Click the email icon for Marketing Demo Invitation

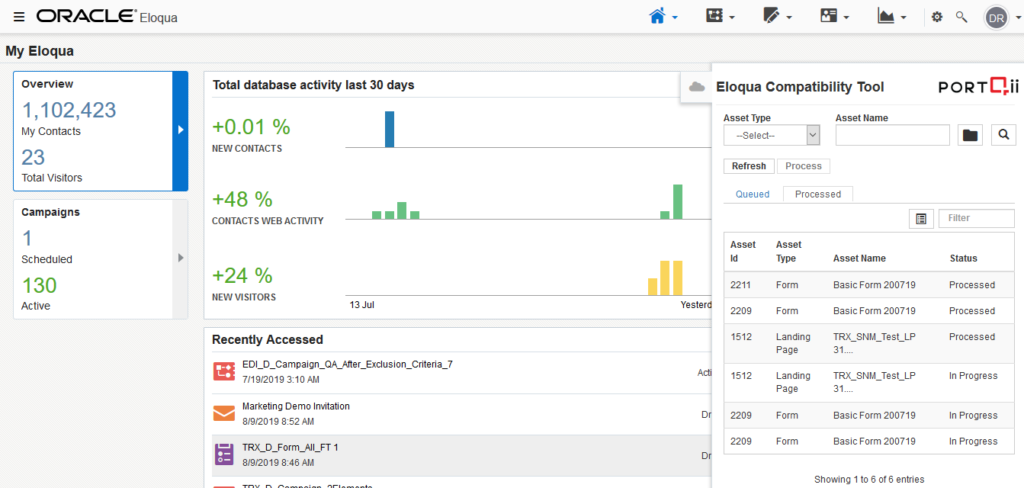pos(224,414)
